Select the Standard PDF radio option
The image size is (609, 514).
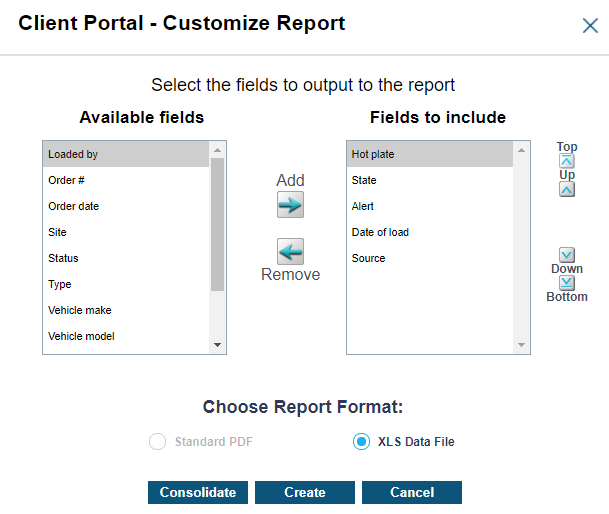coord(157,442)
